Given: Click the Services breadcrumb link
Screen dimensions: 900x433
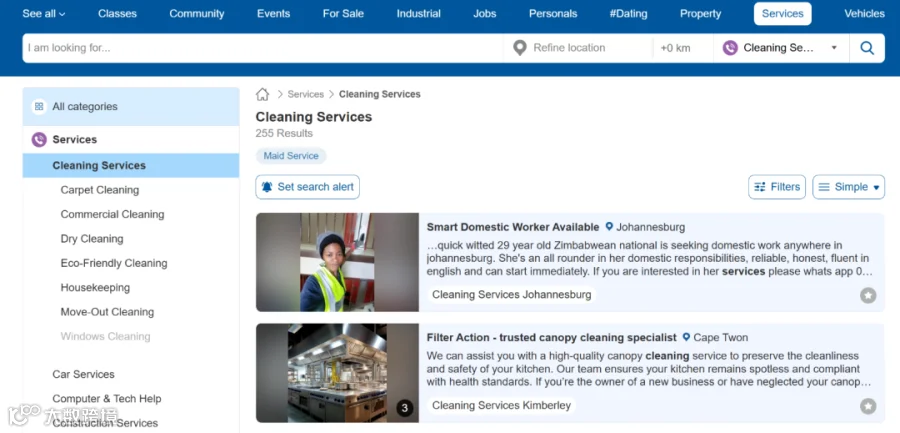Looking at the screenshot, I should point(305,94).
